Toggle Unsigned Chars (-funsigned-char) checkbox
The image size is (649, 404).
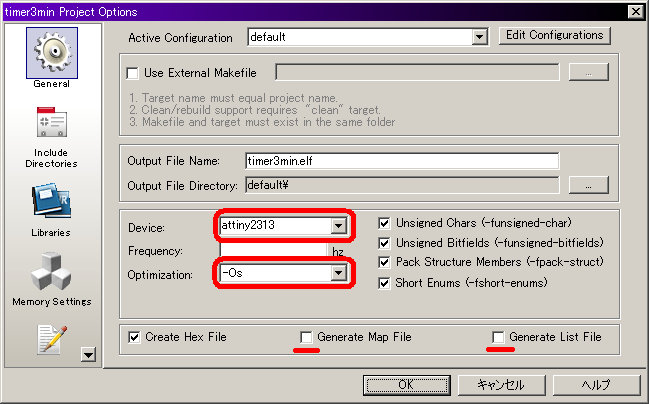(384, 224)
